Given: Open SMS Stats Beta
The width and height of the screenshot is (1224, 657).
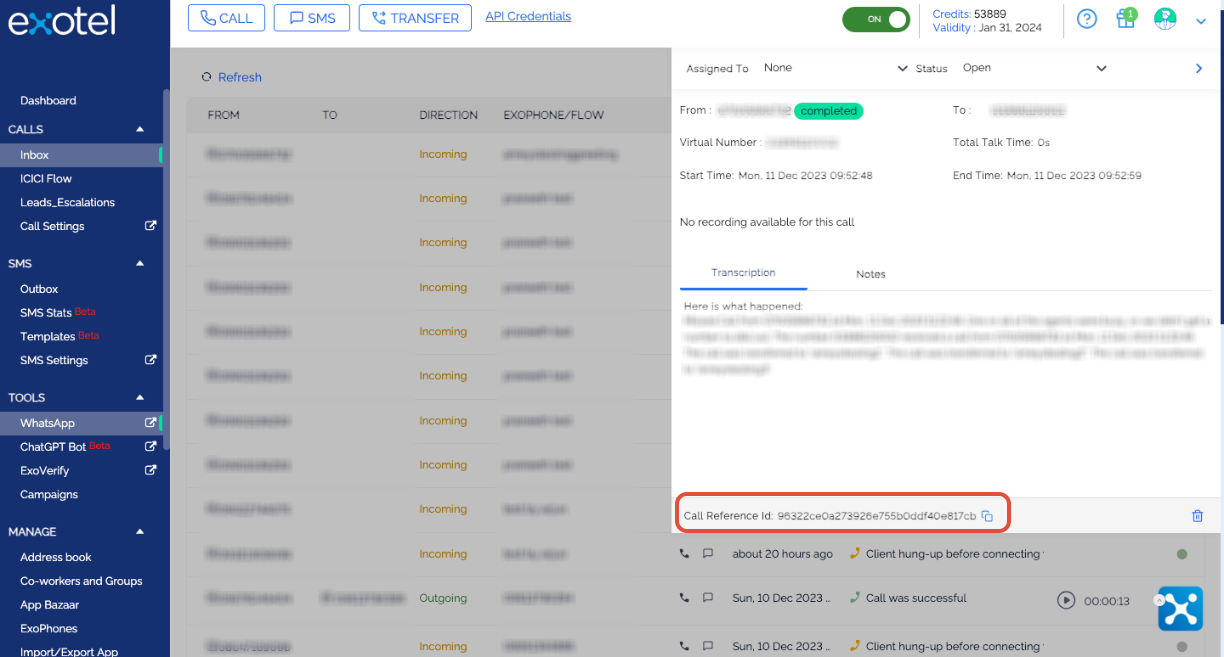Looking at the screenshot, I should click(58, 313).
